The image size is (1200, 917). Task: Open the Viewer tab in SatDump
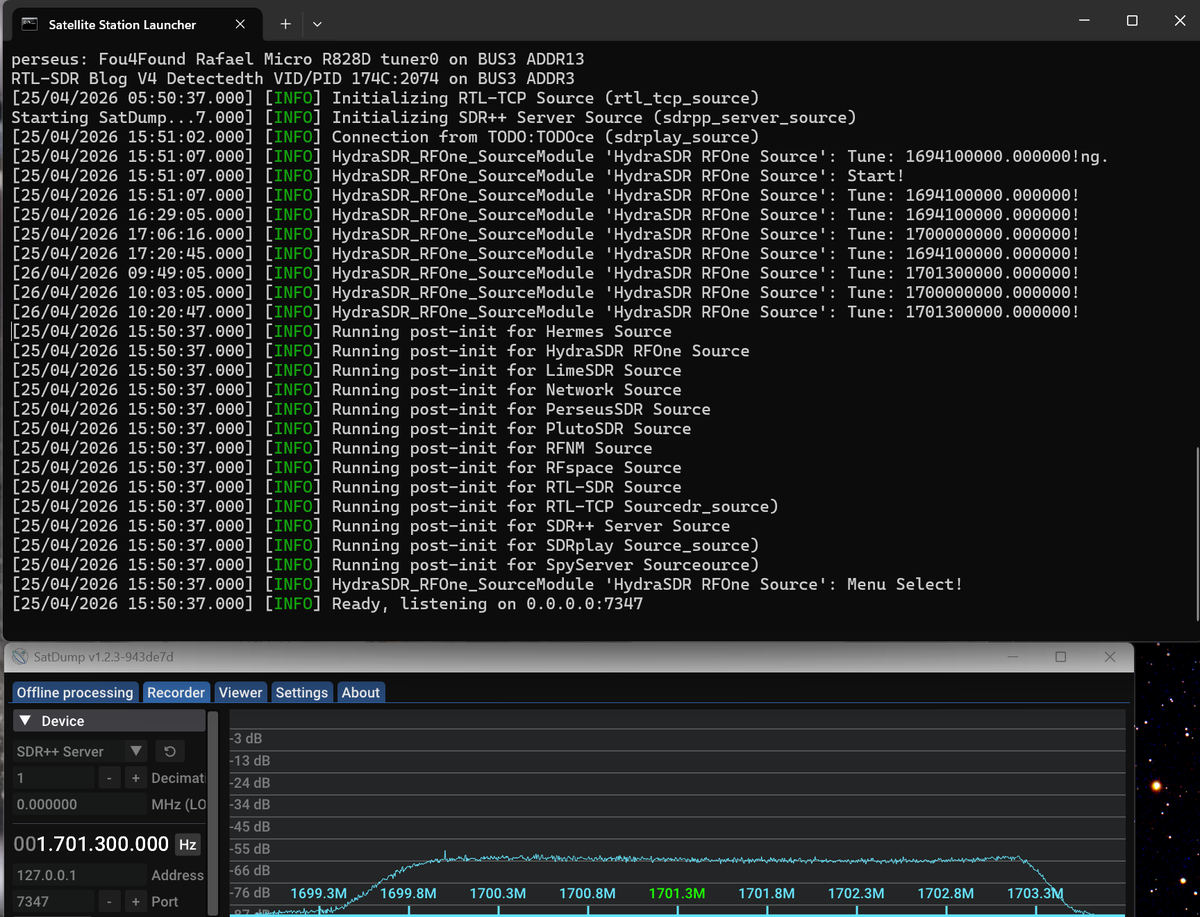pyautogui.click(x=240, y=692)
